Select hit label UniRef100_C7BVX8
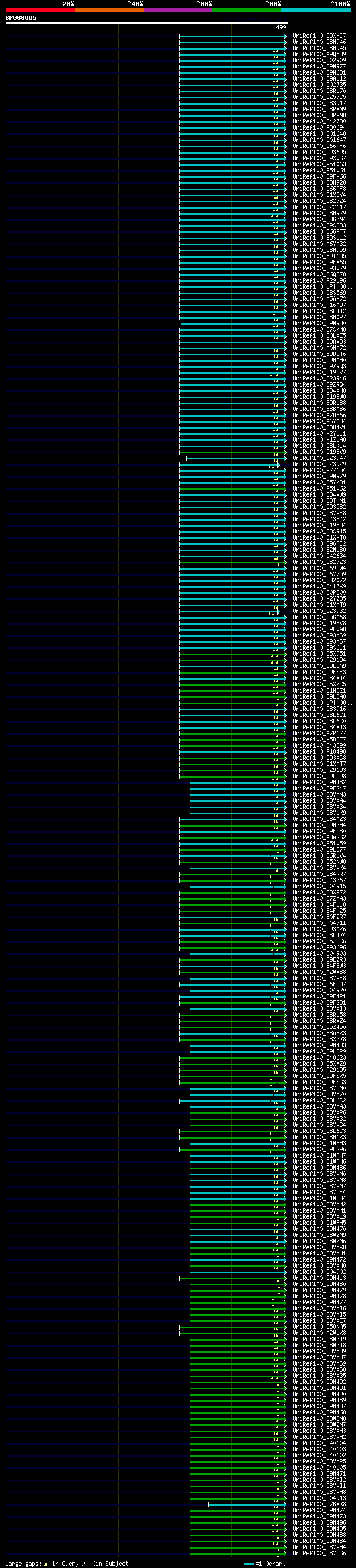The height and width of the screenshot is (1568, 356). pyautogui.click(x=319, y=1505)
